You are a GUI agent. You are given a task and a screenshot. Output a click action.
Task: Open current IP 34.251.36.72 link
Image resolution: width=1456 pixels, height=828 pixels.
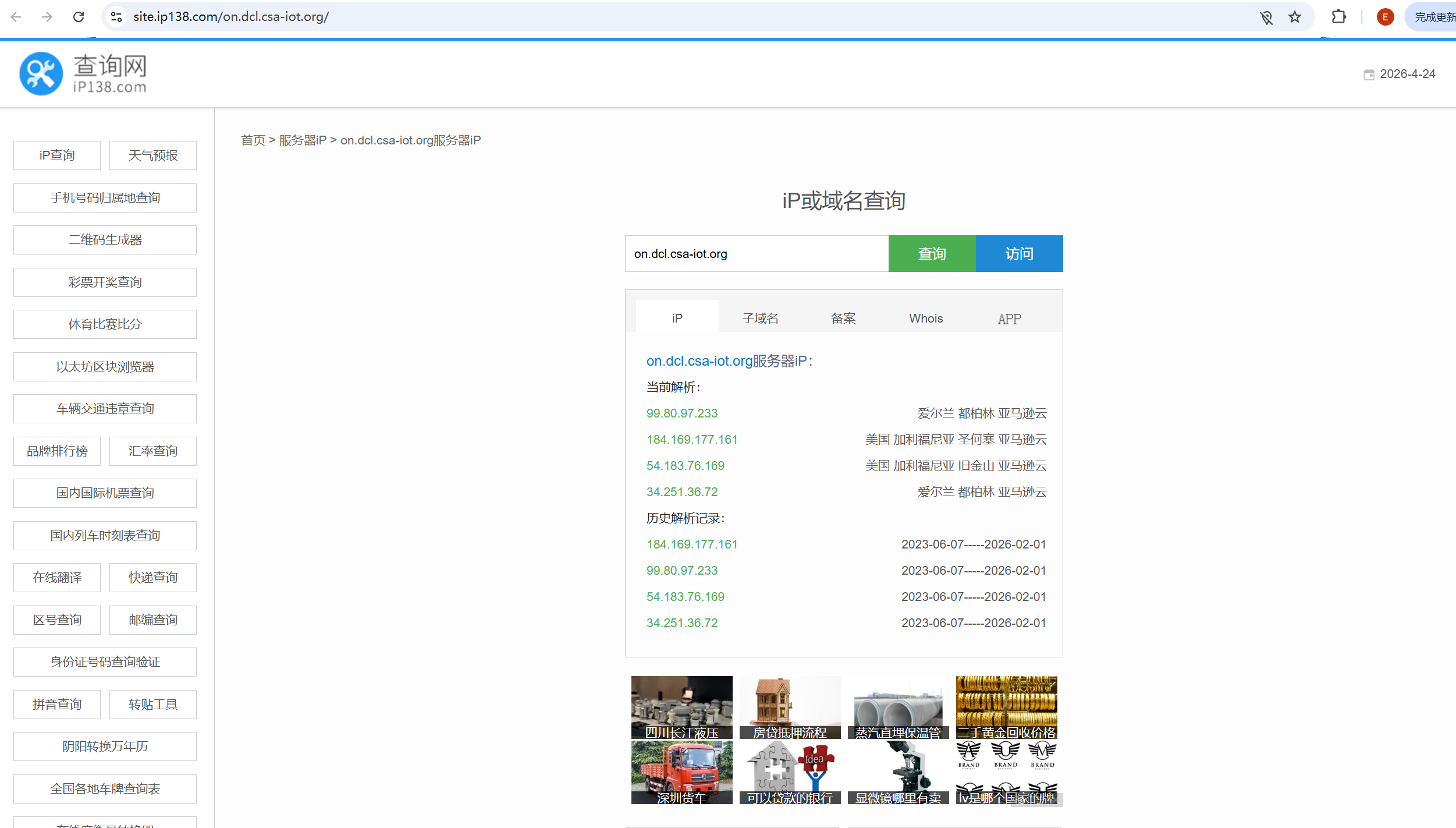(x=682, y=492)
